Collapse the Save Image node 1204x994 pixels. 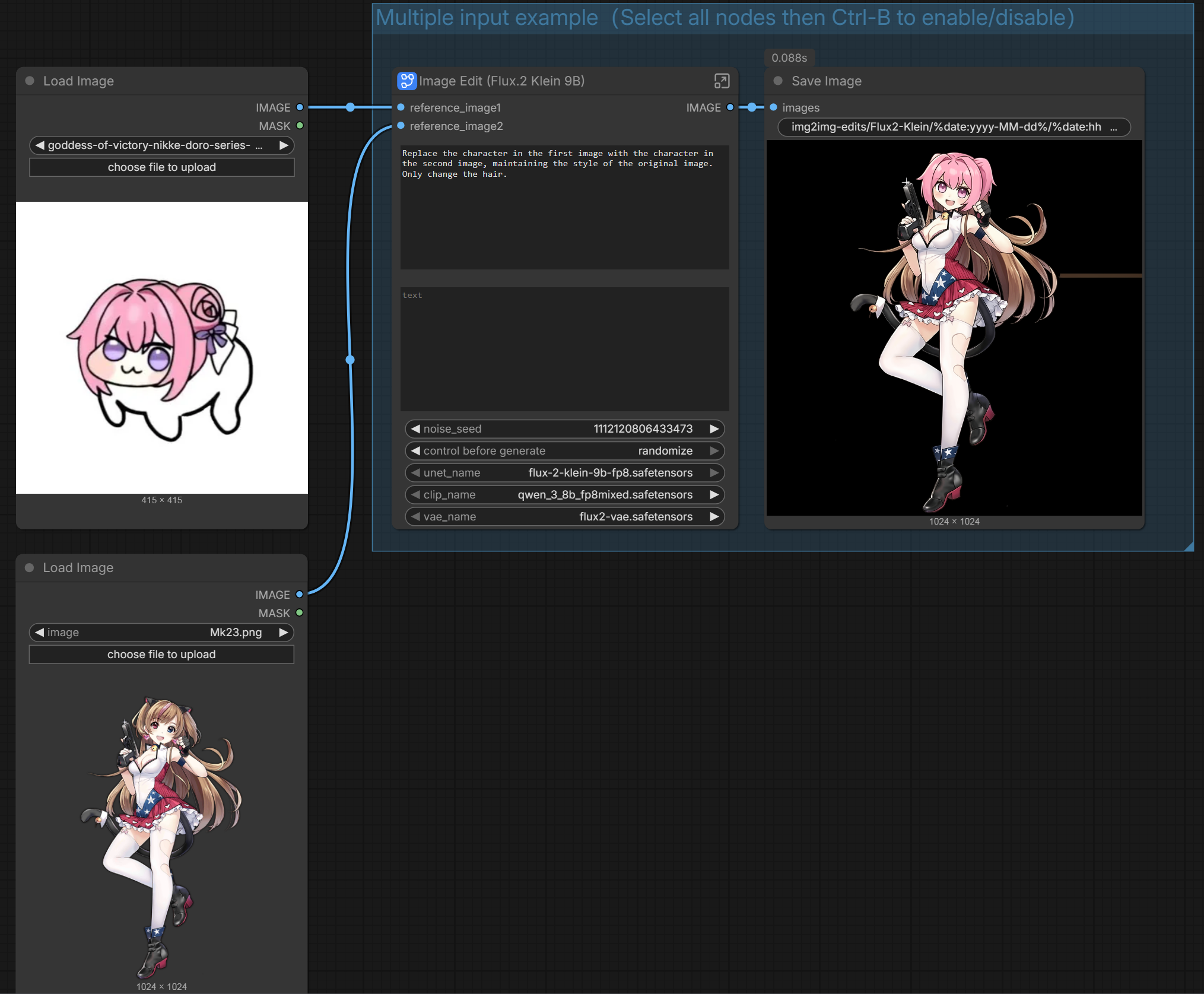778,81
